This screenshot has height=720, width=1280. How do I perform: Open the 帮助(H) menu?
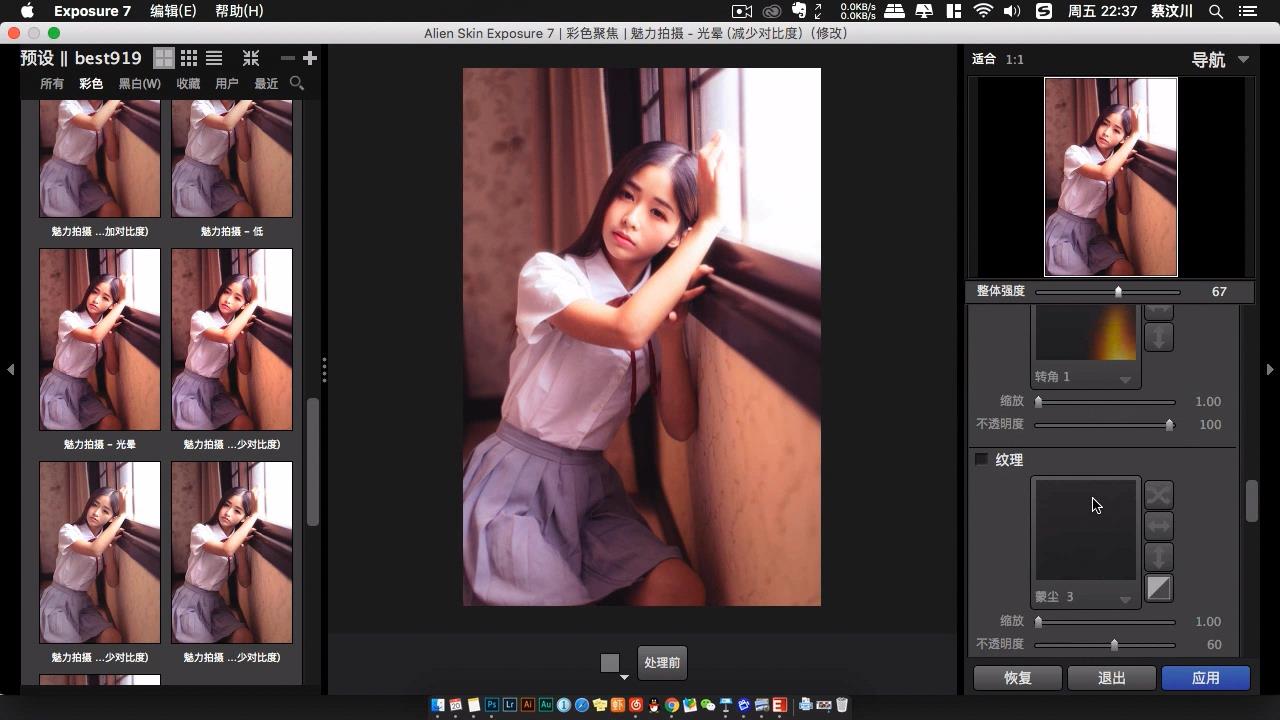tap(239, 11)
